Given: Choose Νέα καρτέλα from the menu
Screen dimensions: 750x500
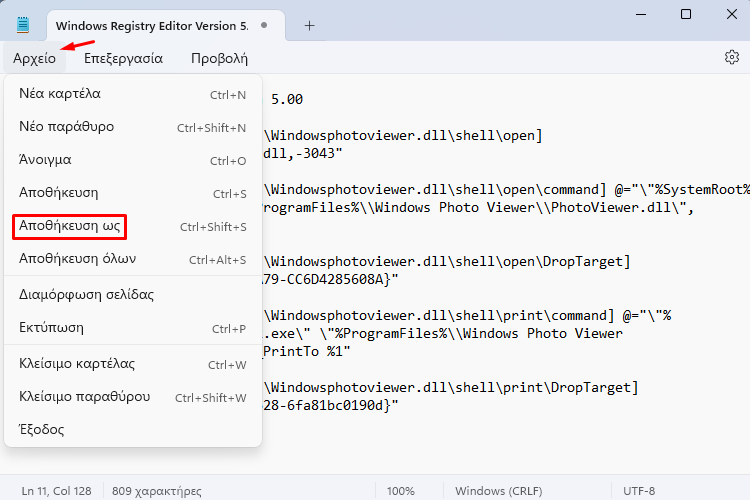Looking at the screenshot, I should pyautogui.click(x=132, y=94).
